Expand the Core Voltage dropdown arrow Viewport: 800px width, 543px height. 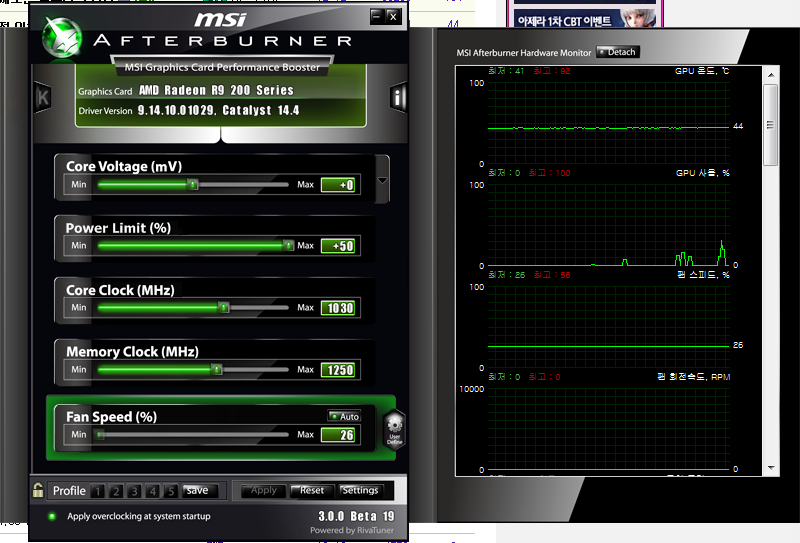click(383, 183)
